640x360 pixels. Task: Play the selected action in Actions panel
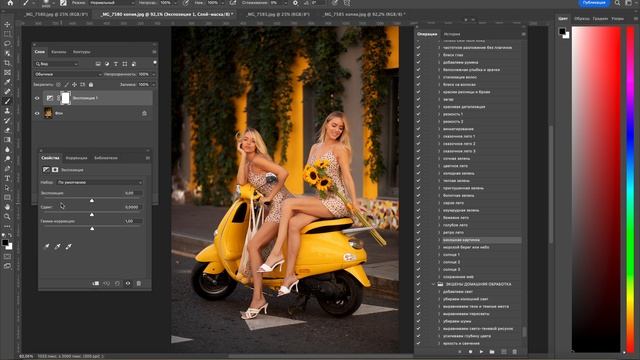pyautogui.click(x=481, y=351)
